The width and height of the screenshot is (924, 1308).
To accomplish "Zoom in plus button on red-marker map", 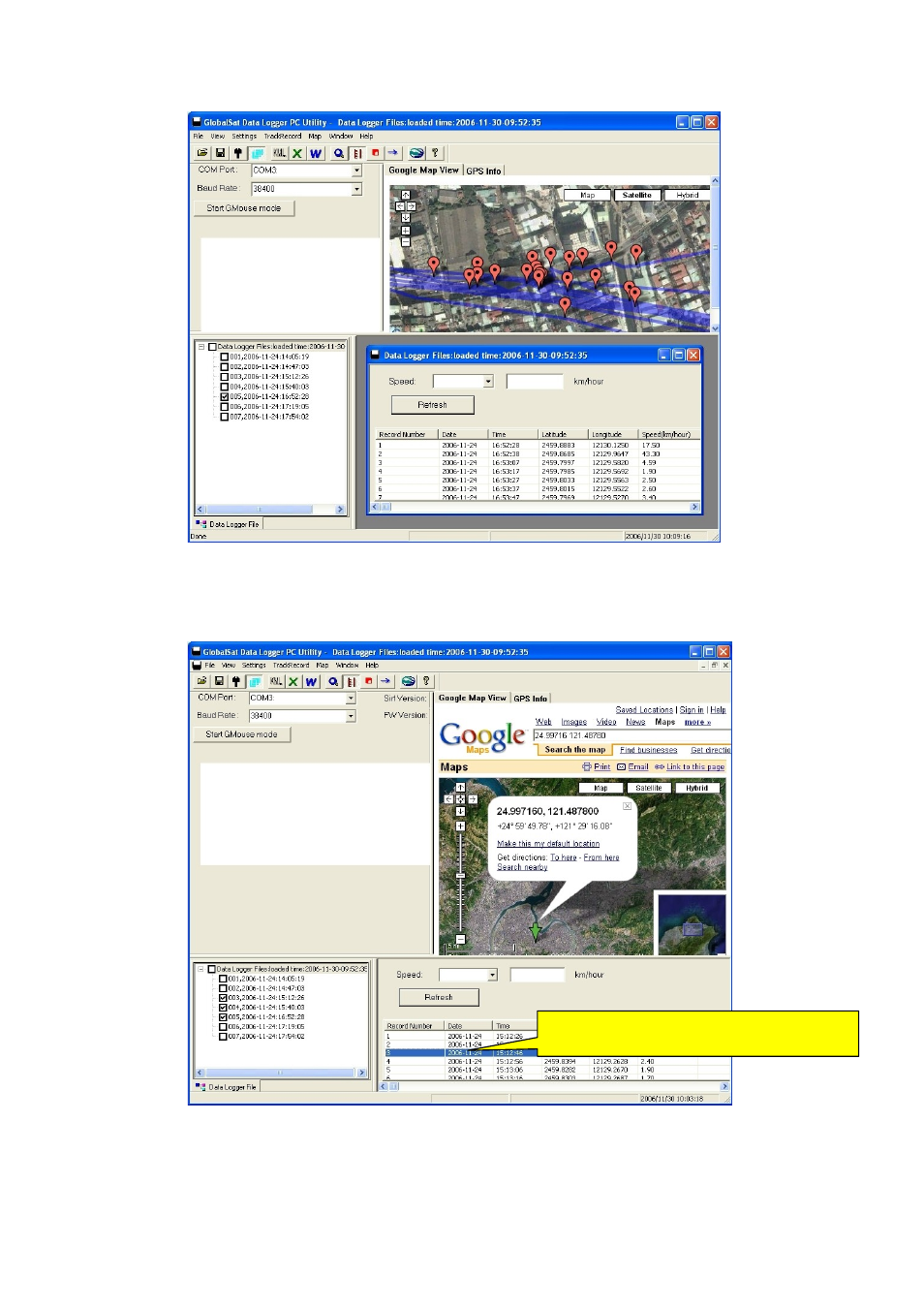I will coord(406,230).
